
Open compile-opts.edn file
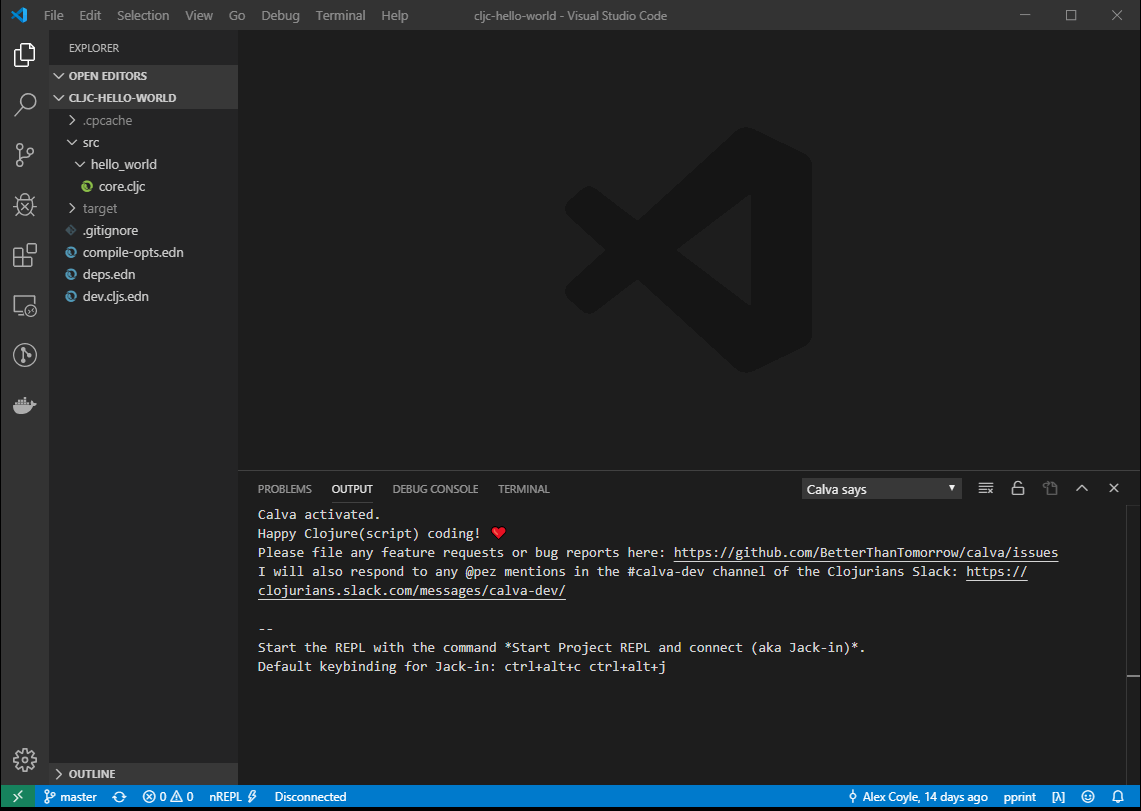point(143,252)
